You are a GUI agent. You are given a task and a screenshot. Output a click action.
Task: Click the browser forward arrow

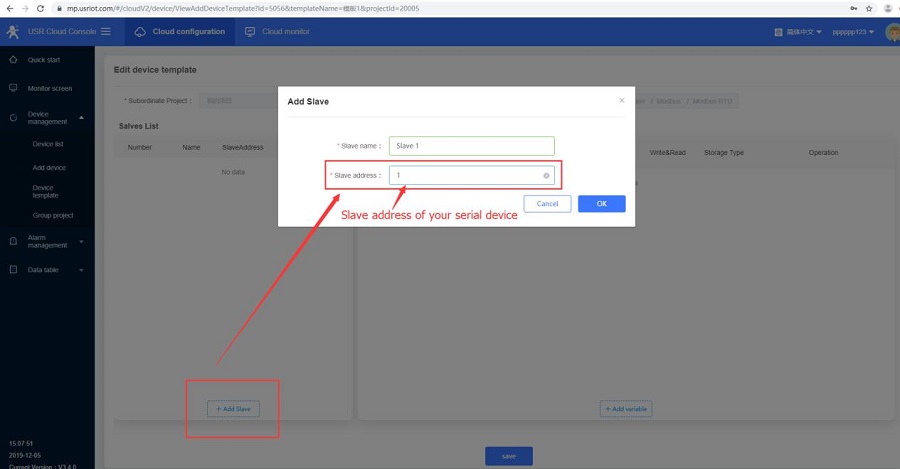coord(25,9)
